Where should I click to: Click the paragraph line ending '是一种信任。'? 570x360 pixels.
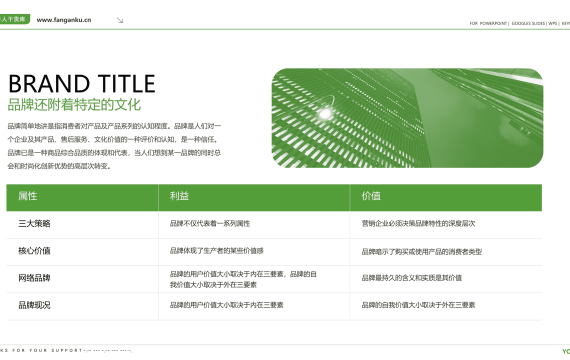(x=113, y=139)
